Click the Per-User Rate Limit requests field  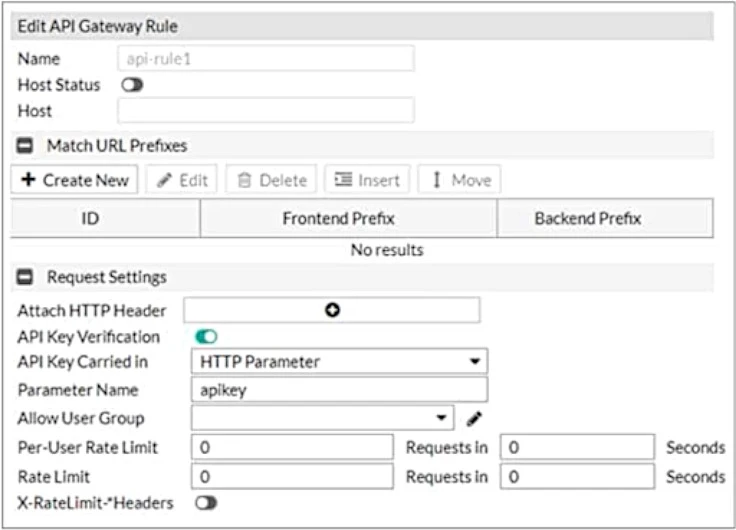[292, 447]
